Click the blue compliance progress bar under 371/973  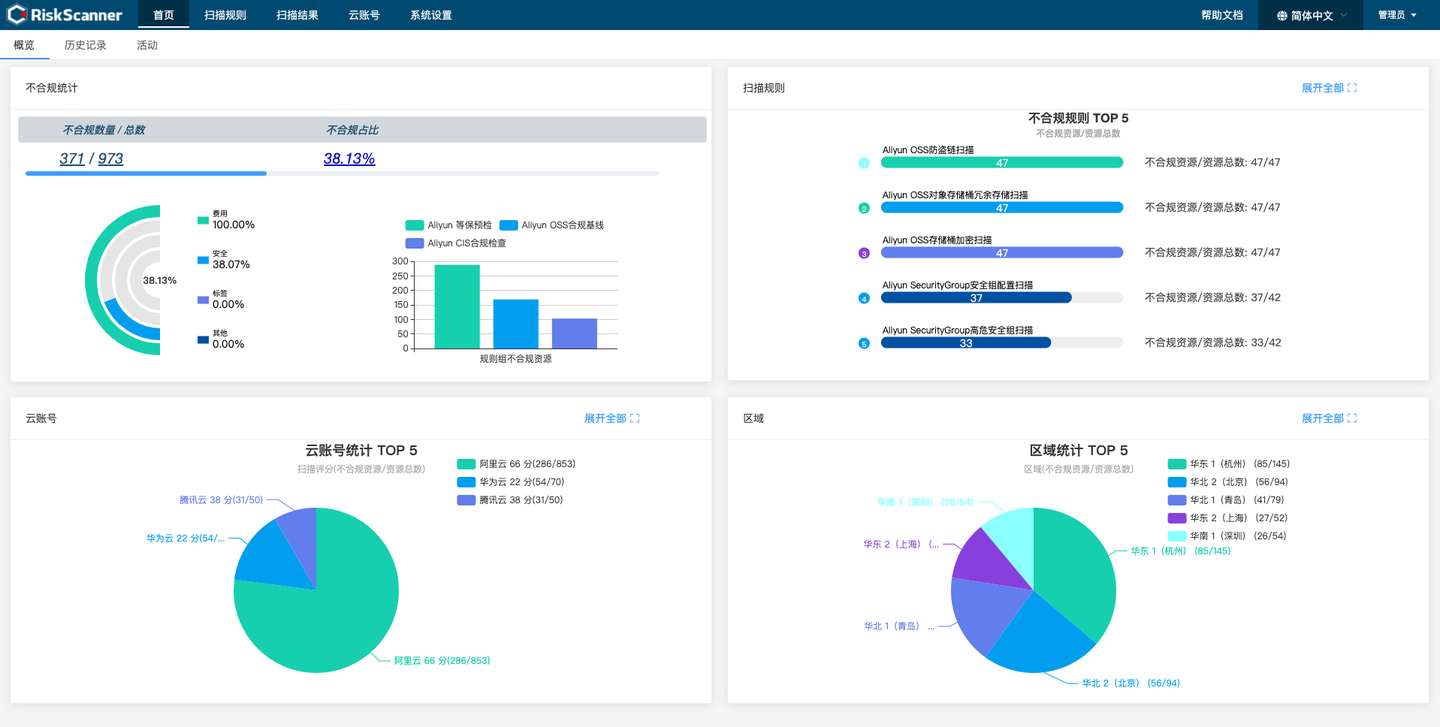(x=143, y=173)
